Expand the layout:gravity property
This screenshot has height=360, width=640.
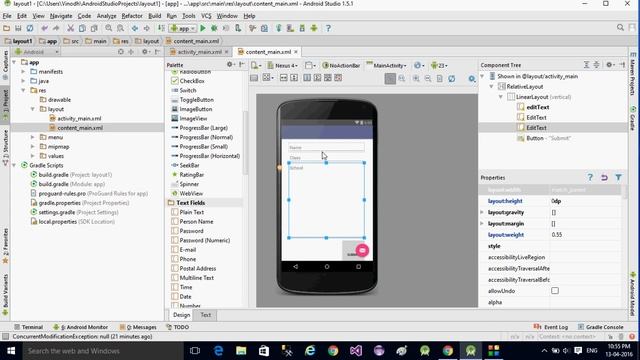(x=482, y=212)
